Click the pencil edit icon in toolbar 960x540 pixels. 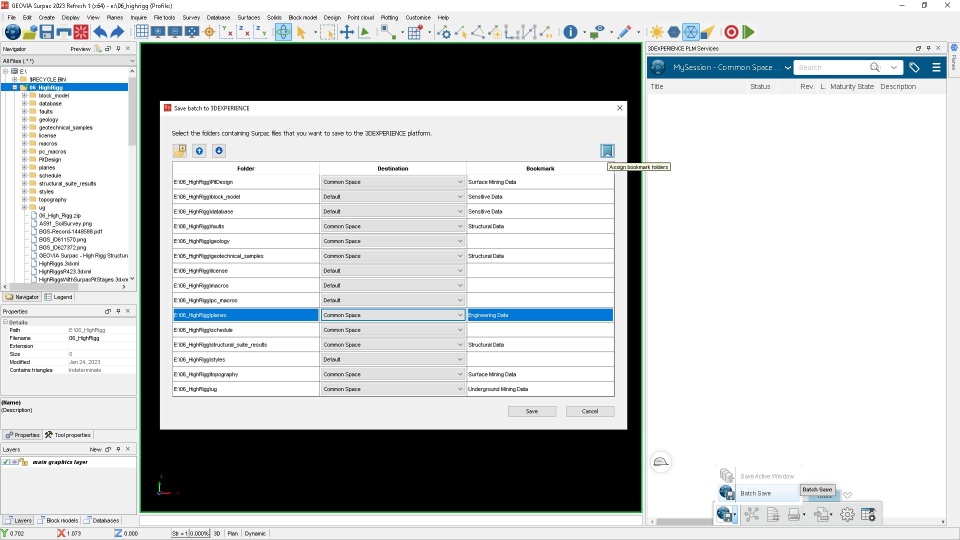pos(624,32)
